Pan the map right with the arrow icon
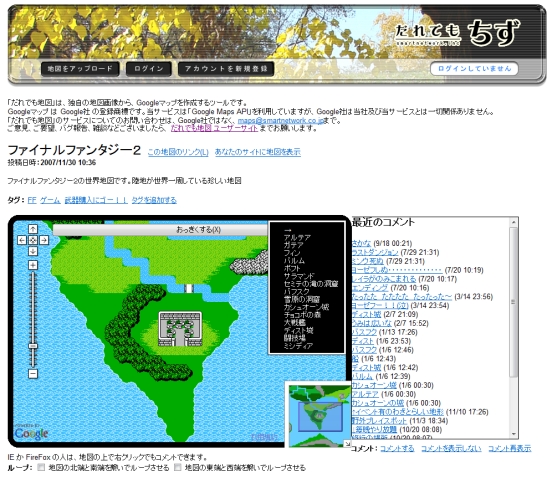Viewport: 550px width, 477px height. pos(44,240)
